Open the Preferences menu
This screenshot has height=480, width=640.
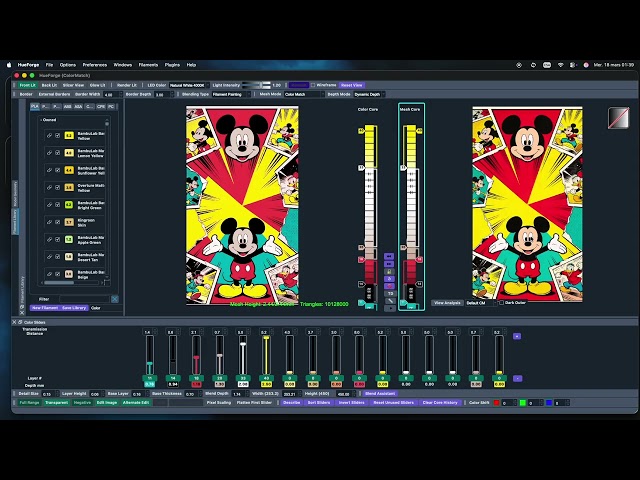pyautogui.click(x=95, y=65)
